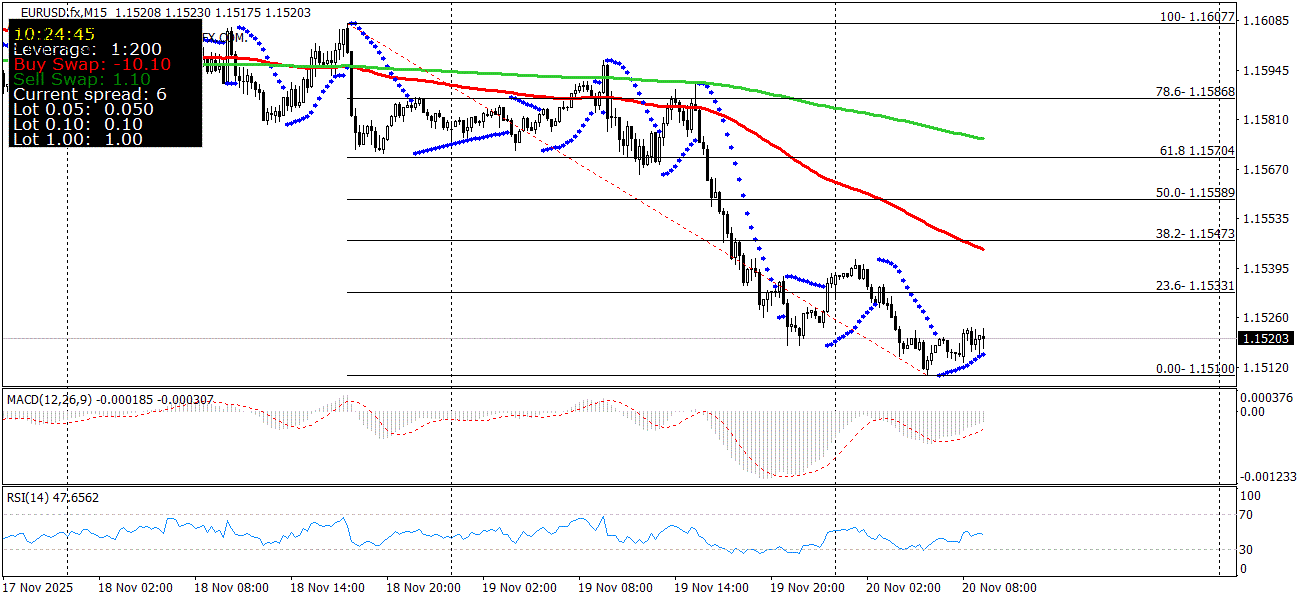Click time axis label 18 Nov 02:00
The width and height of the screenshot is (1300, 600).
click(x=136, y=587)
